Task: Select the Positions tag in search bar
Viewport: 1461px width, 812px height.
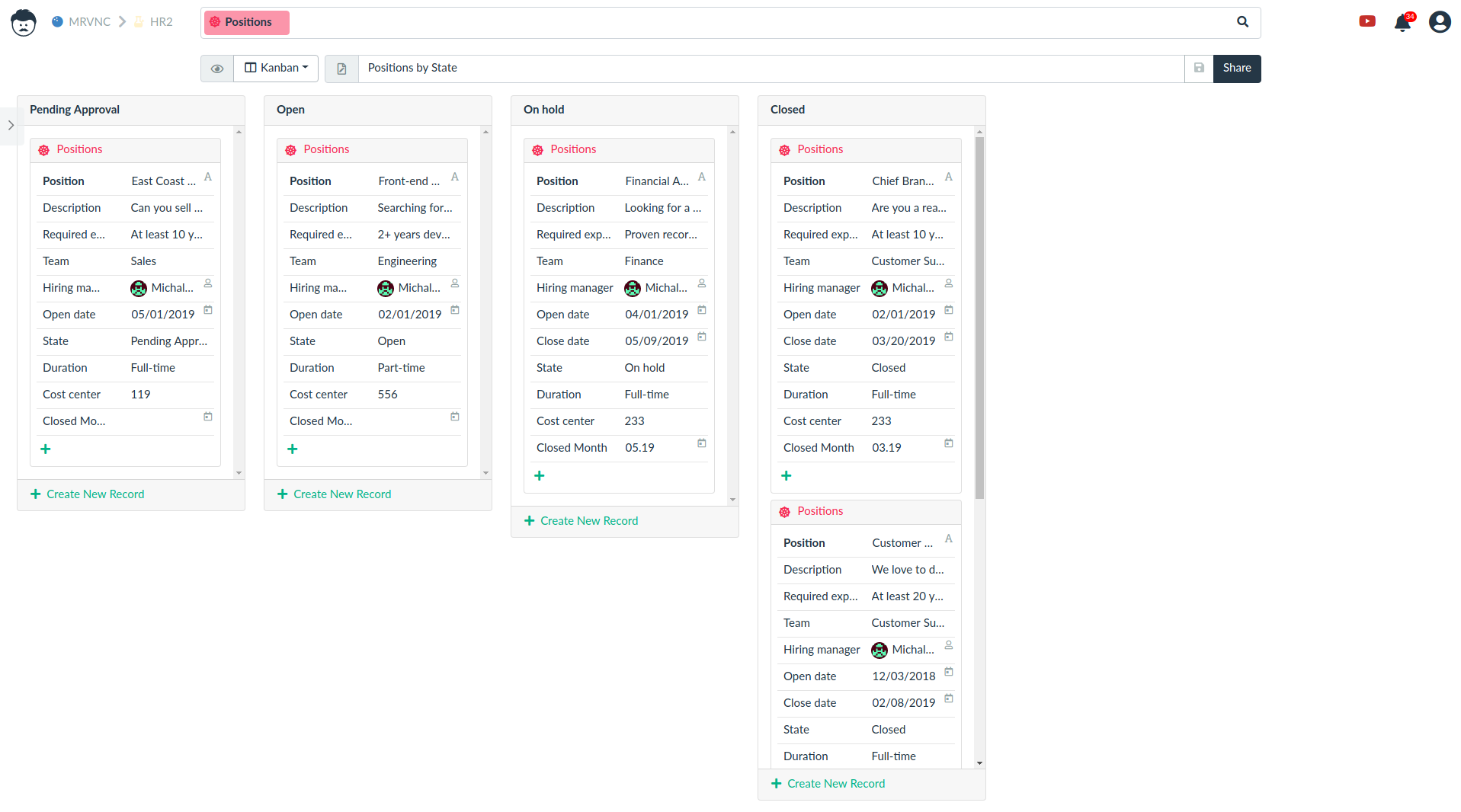Action: click(246, 22)
